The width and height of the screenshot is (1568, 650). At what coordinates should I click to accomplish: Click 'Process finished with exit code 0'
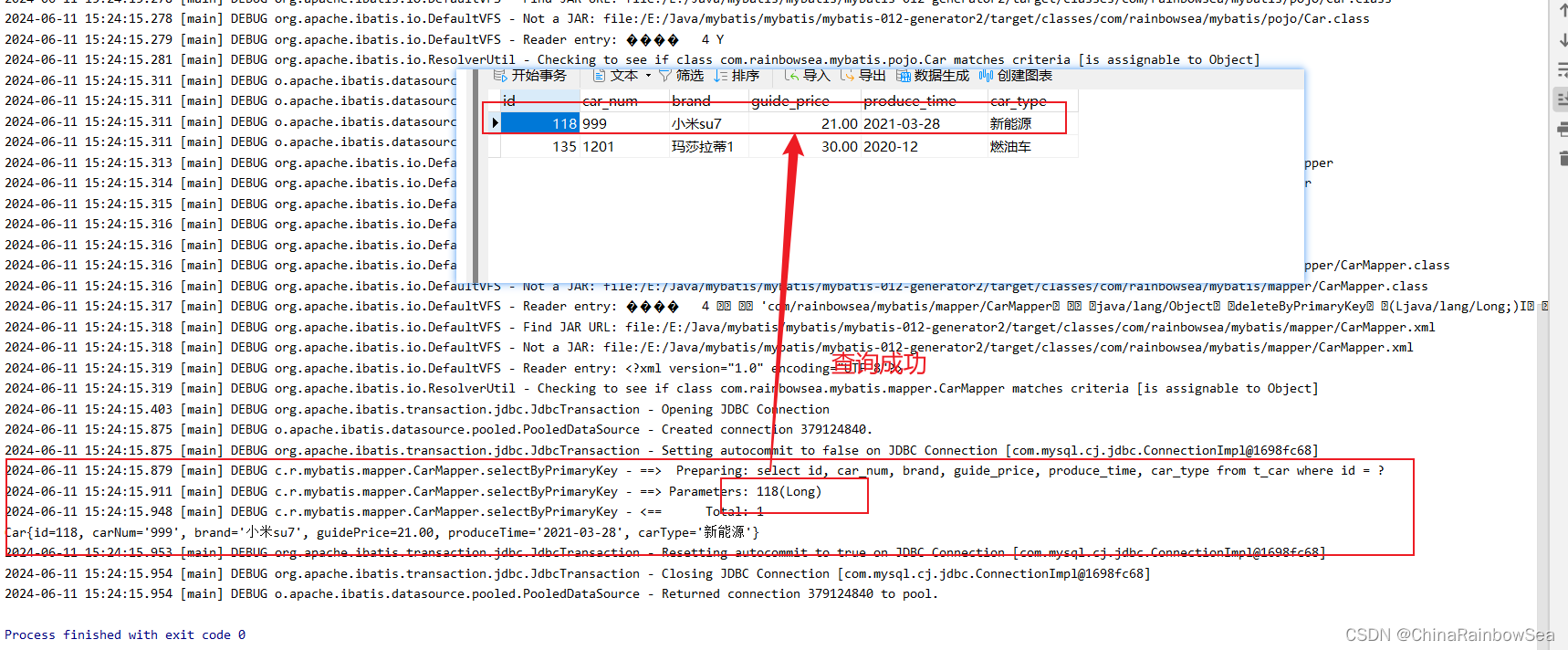pos(125,634)
